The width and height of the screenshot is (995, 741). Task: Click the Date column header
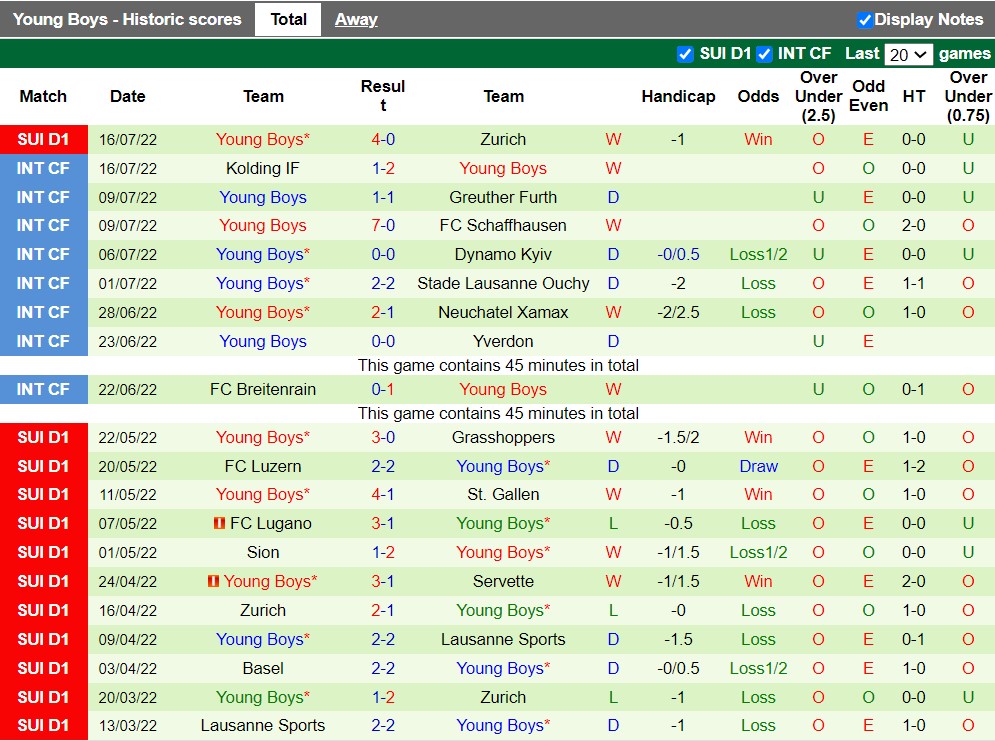point(127,96)
